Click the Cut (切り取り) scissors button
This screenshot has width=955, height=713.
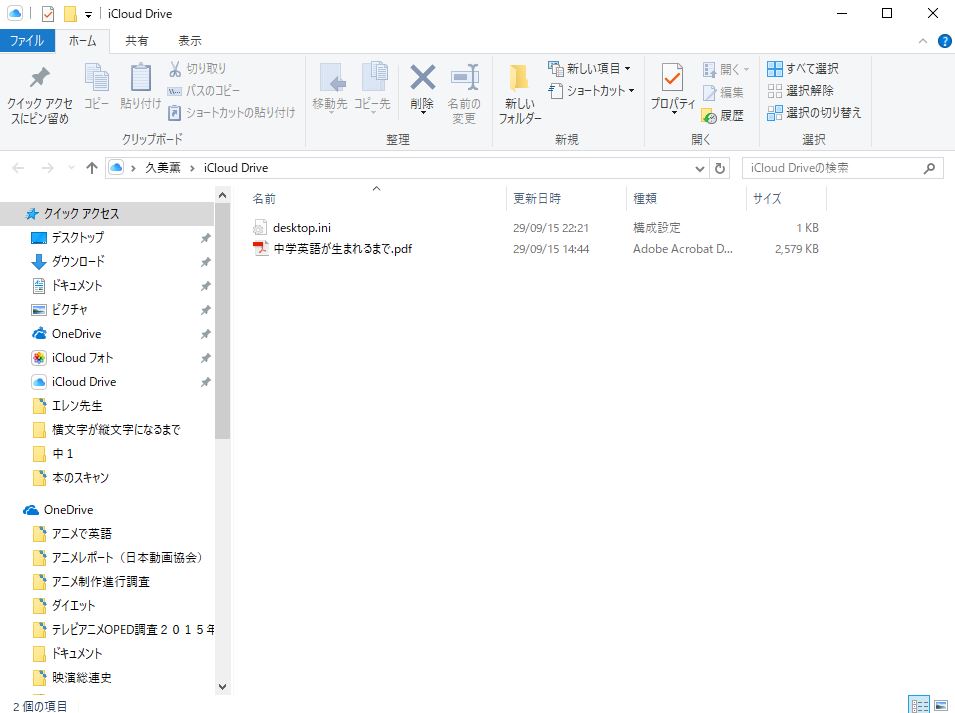click(x=197, y=69)
